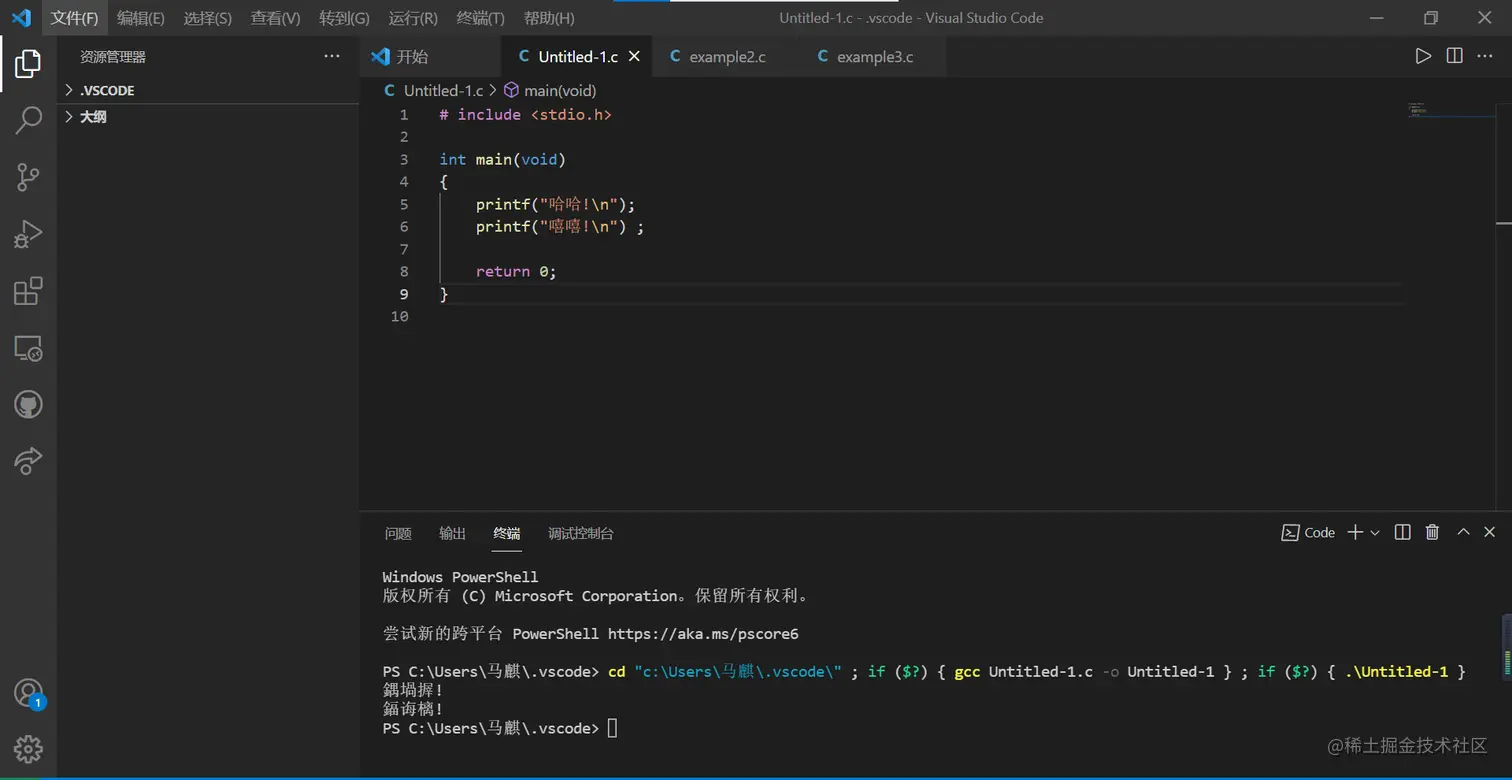This screenshot has width=1512, height=780.
Task: Open the editor's more actions '...' button
Action: pos(1486,56)
